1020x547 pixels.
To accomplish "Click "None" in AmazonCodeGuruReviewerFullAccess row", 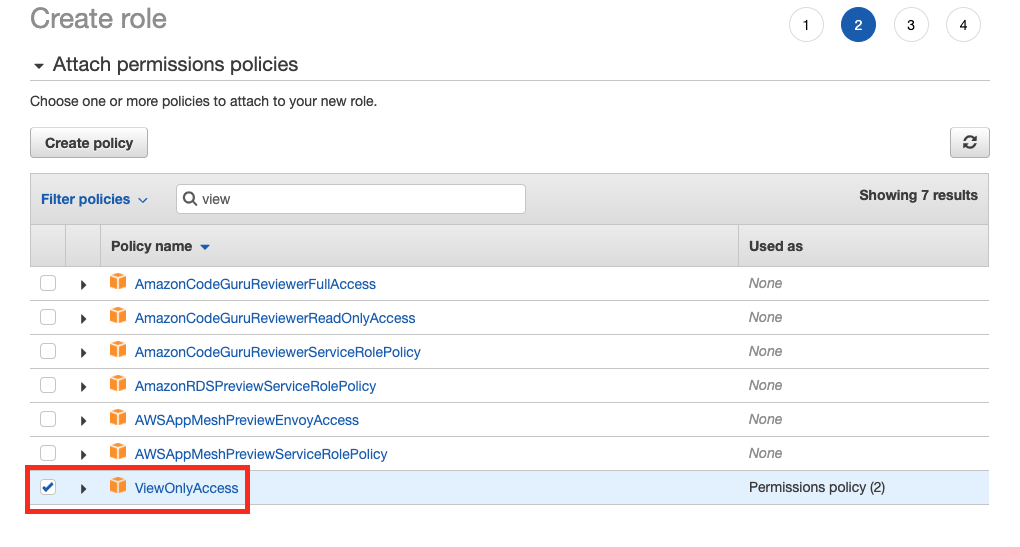I will coord(765,283).
